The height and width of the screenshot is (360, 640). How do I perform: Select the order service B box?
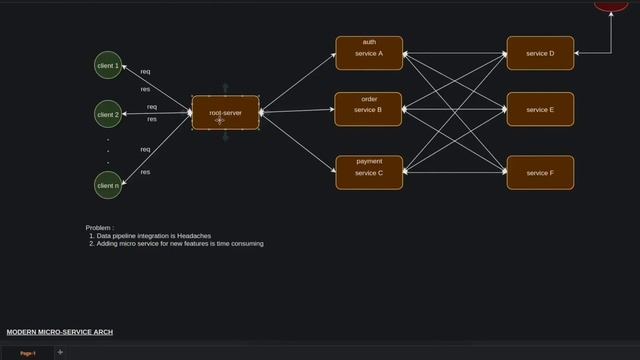coord(368,109)
